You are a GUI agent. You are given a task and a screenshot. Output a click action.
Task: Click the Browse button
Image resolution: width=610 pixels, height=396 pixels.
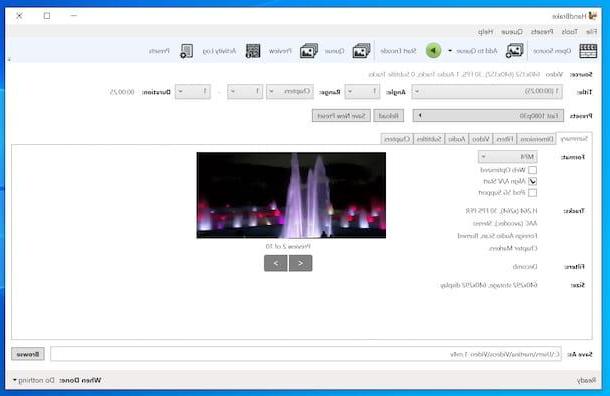[x=28, y=354]
